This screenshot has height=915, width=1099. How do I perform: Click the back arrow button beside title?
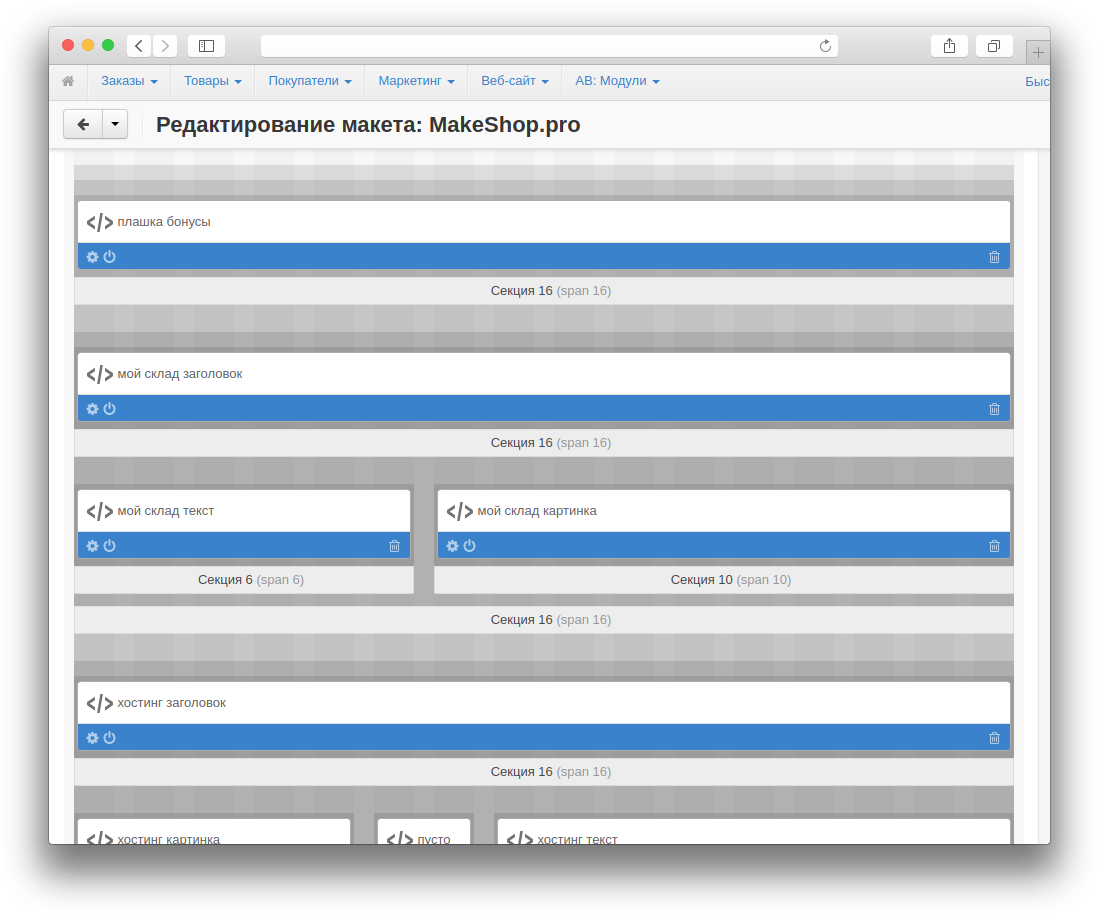pos(83,124)
